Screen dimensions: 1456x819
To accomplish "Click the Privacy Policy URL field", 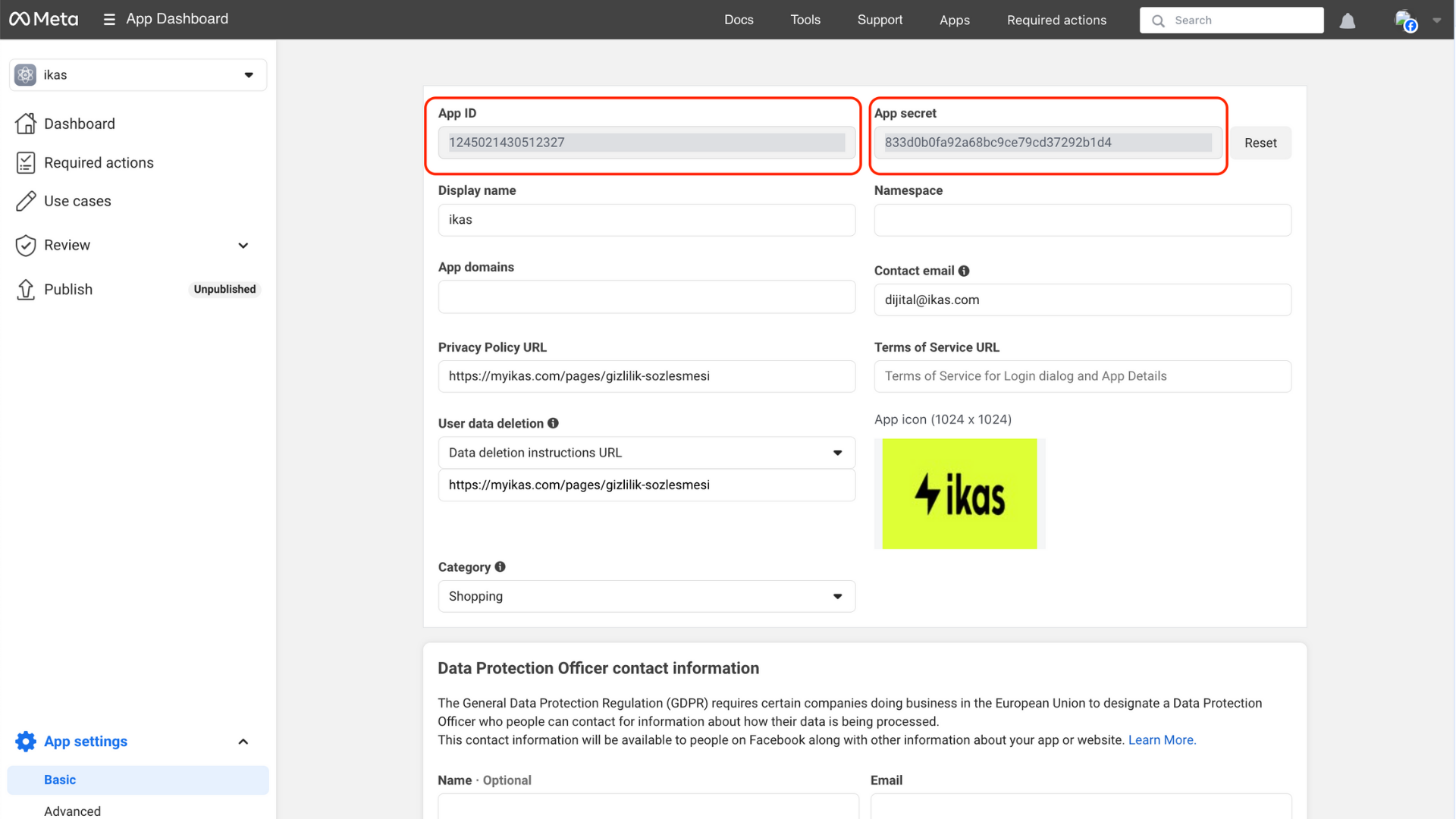I will pos(647,376).
